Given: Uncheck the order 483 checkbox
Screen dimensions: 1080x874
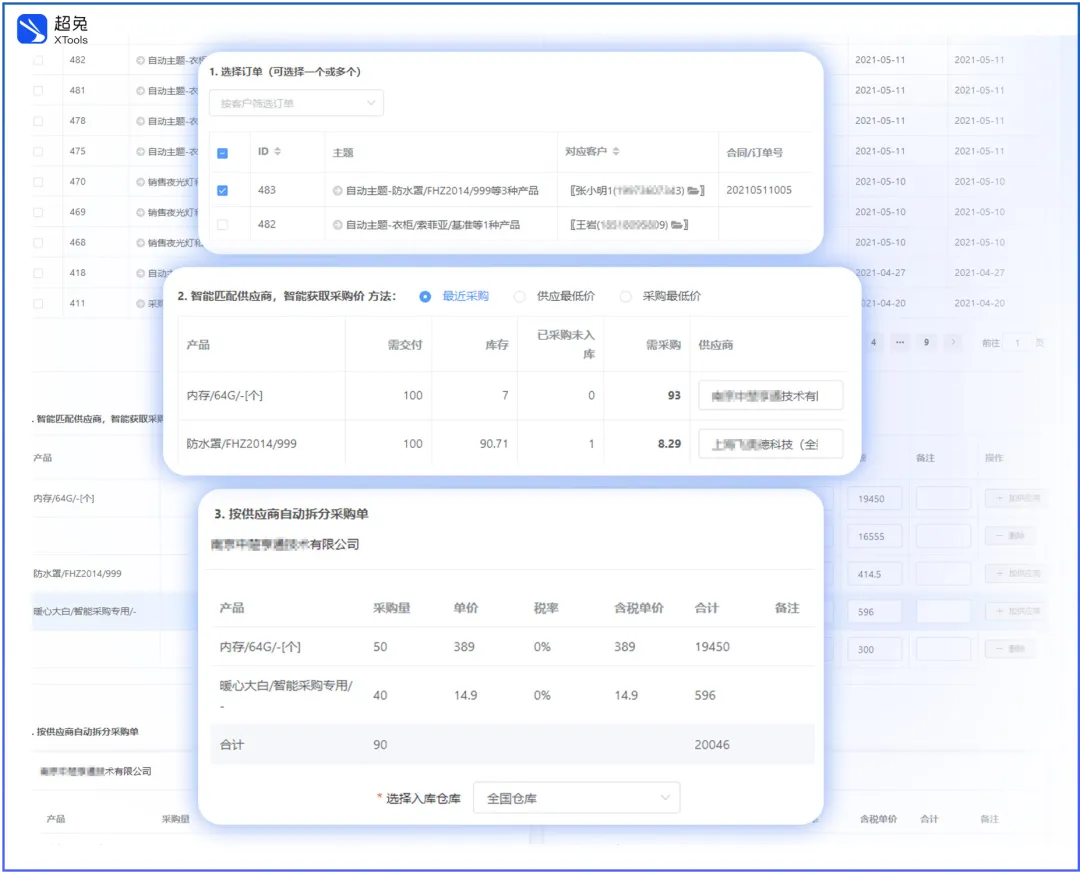Looking at the screenshot, I should click(222, 191).
